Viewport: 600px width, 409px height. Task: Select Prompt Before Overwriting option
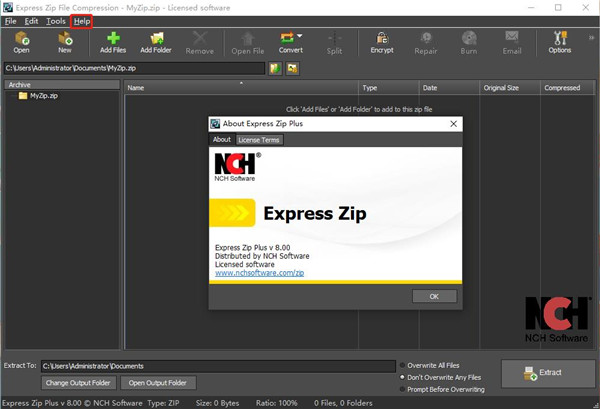pyautogui.click(x=442, y=389)
